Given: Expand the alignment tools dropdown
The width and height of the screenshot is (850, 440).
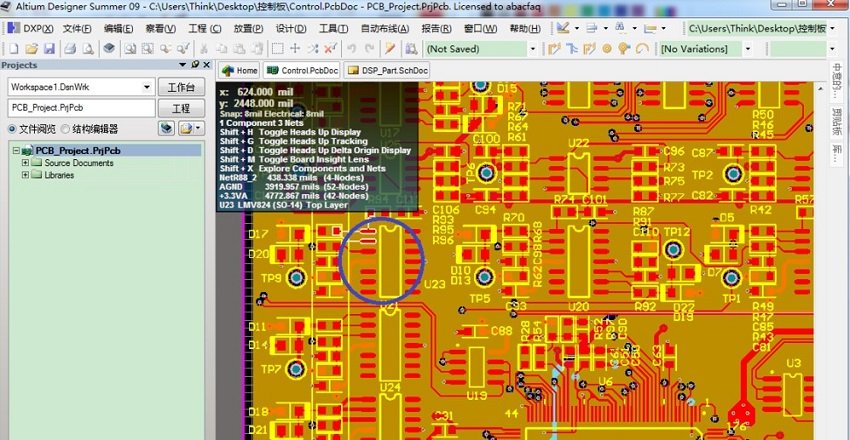Looking at the screenshot, I should (x=606, y=29).
